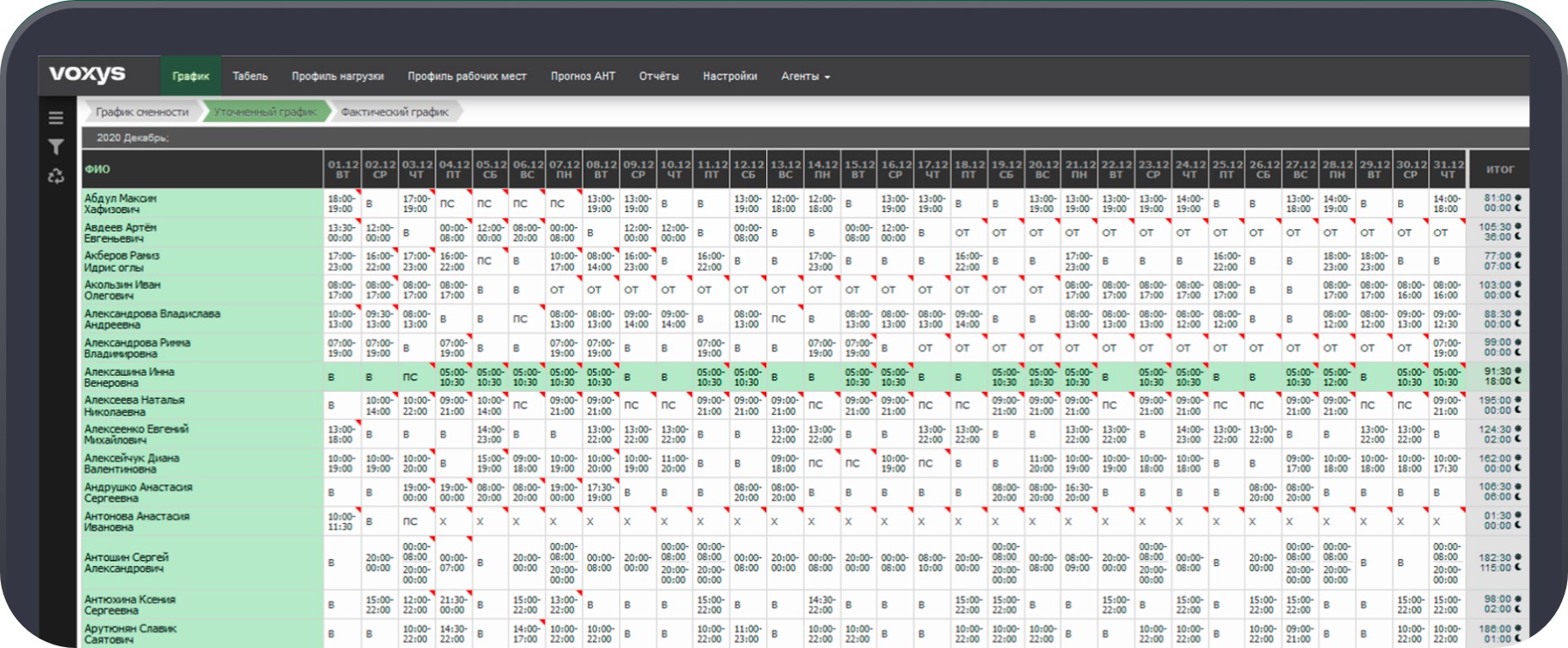Click the 162:00 total for Алексейчук Диана
The height and width of the screenshot is (648, 1568).
(x=1495, y=458)
